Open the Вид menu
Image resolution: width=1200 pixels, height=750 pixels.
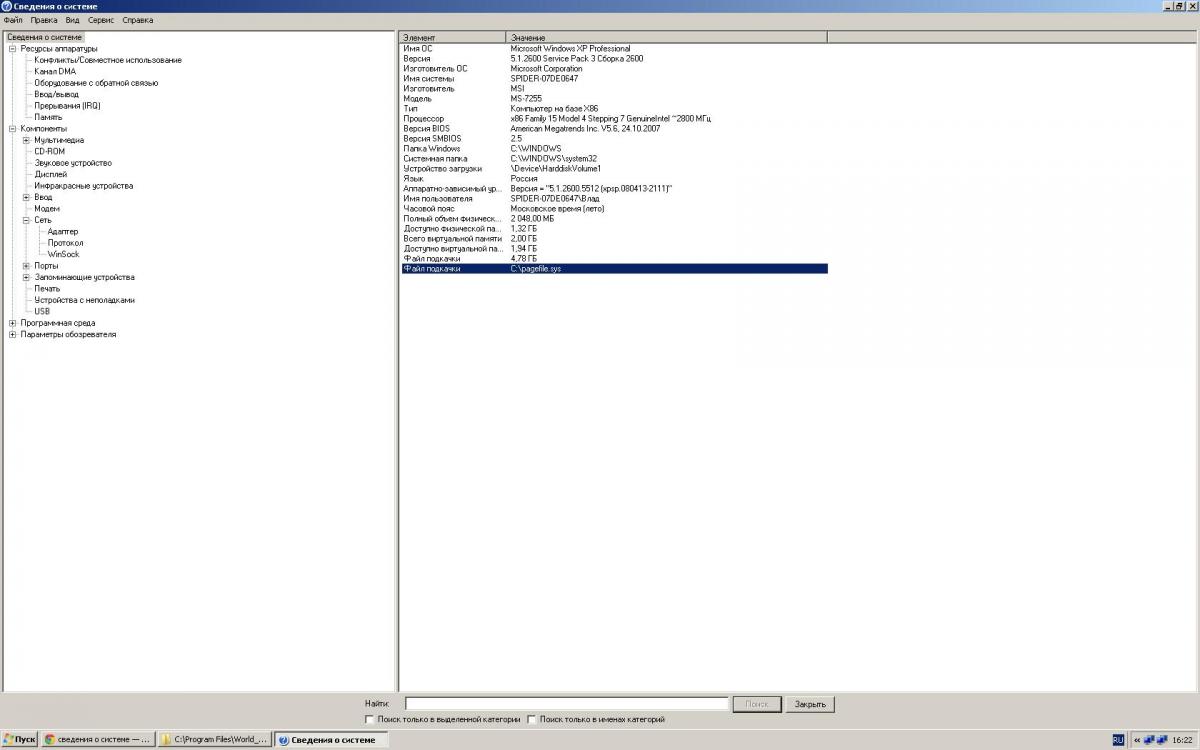pyautogui.click(x=73, y=20)
